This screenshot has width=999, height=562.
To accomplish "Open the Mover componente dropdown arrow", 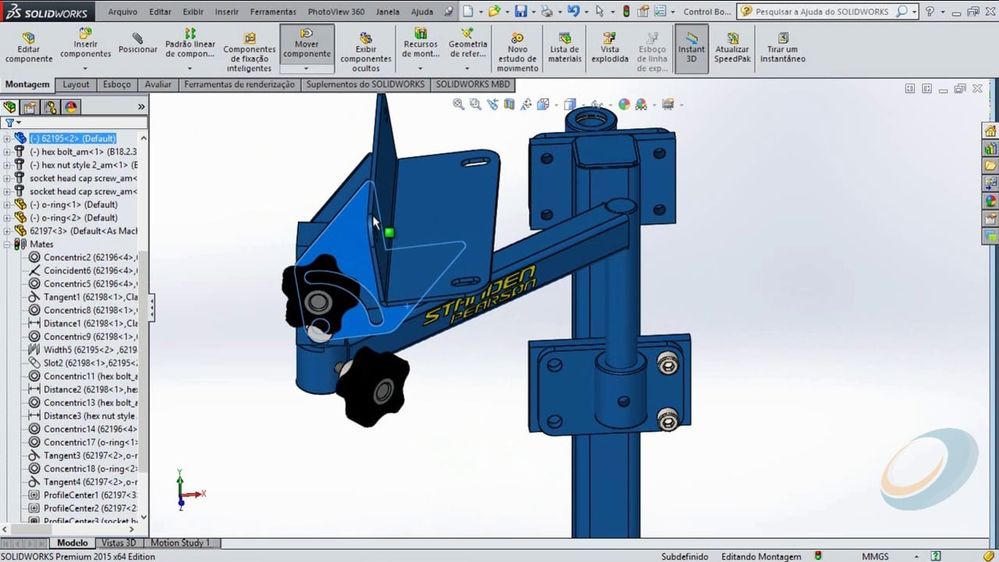I will click(x=306, y=68).
